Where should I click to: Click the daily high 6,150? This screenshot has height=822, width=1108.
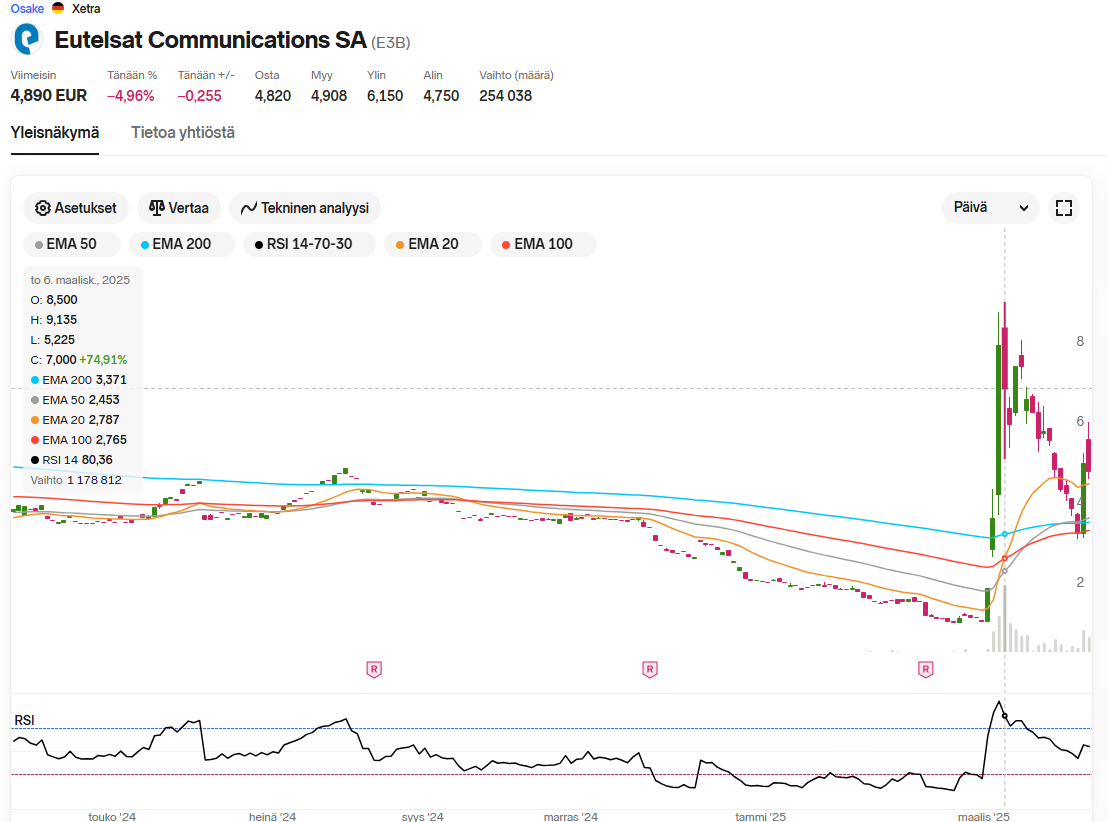coord(385,95)
